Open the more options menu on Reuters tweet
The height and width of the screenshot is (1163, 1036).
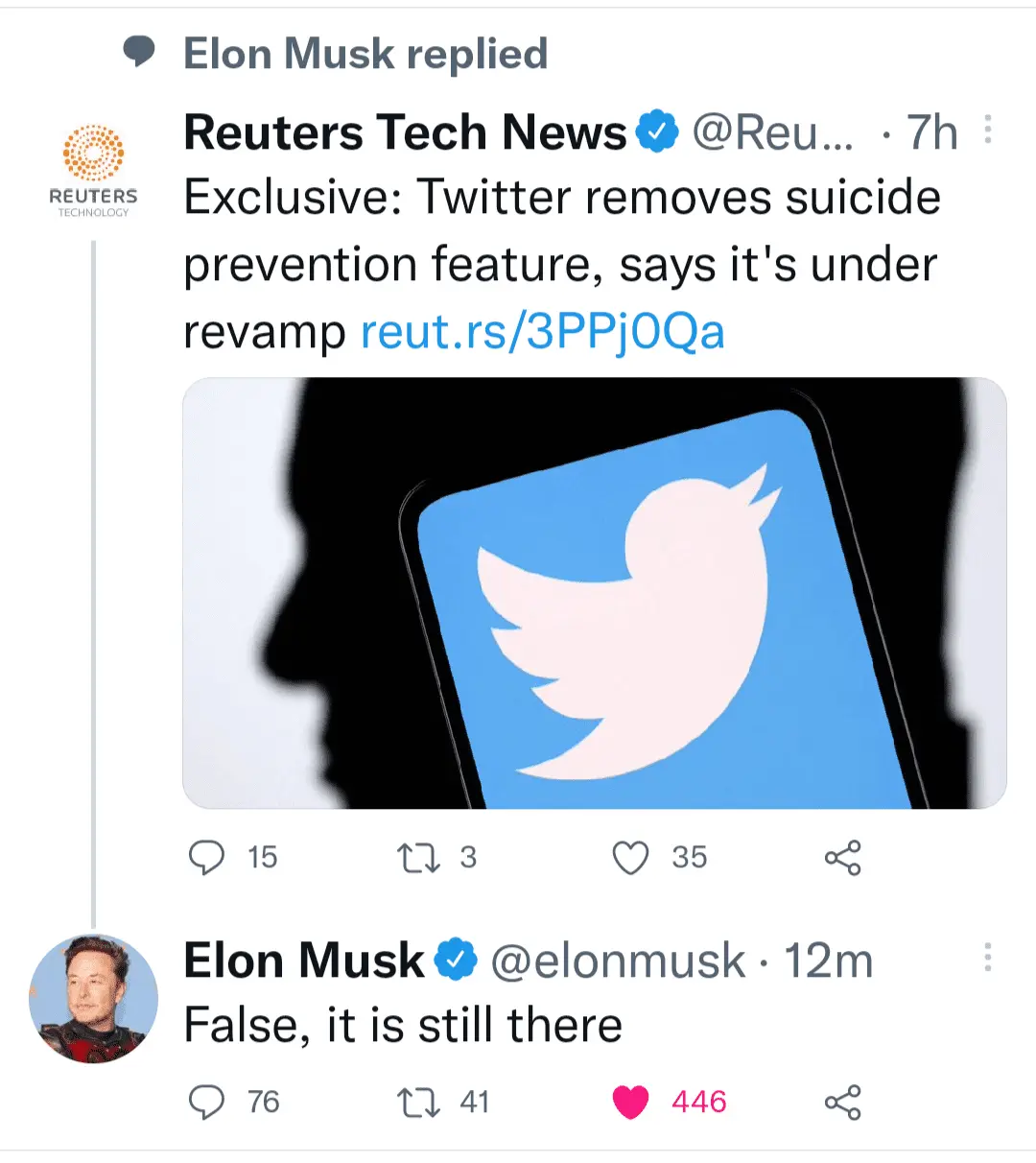[989, 130]
